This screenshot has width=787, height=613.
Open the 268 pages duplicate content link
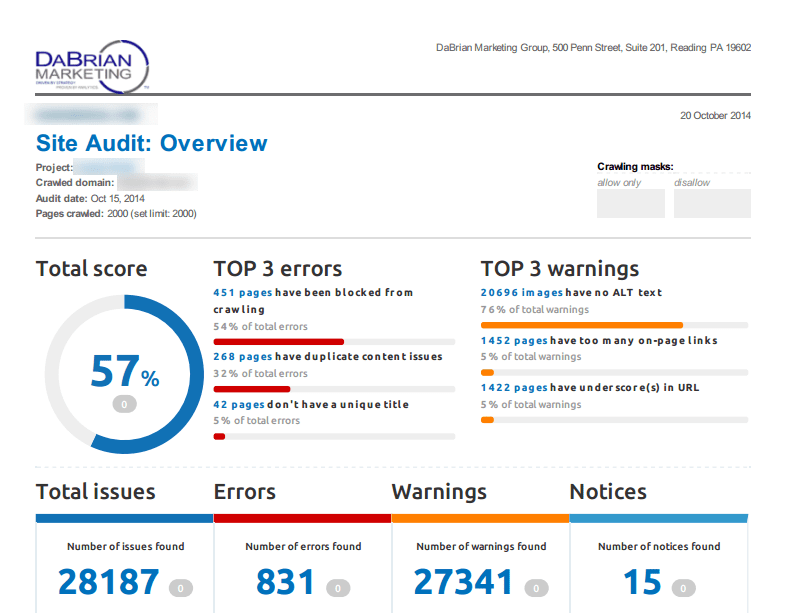click(x=243, y=356)
